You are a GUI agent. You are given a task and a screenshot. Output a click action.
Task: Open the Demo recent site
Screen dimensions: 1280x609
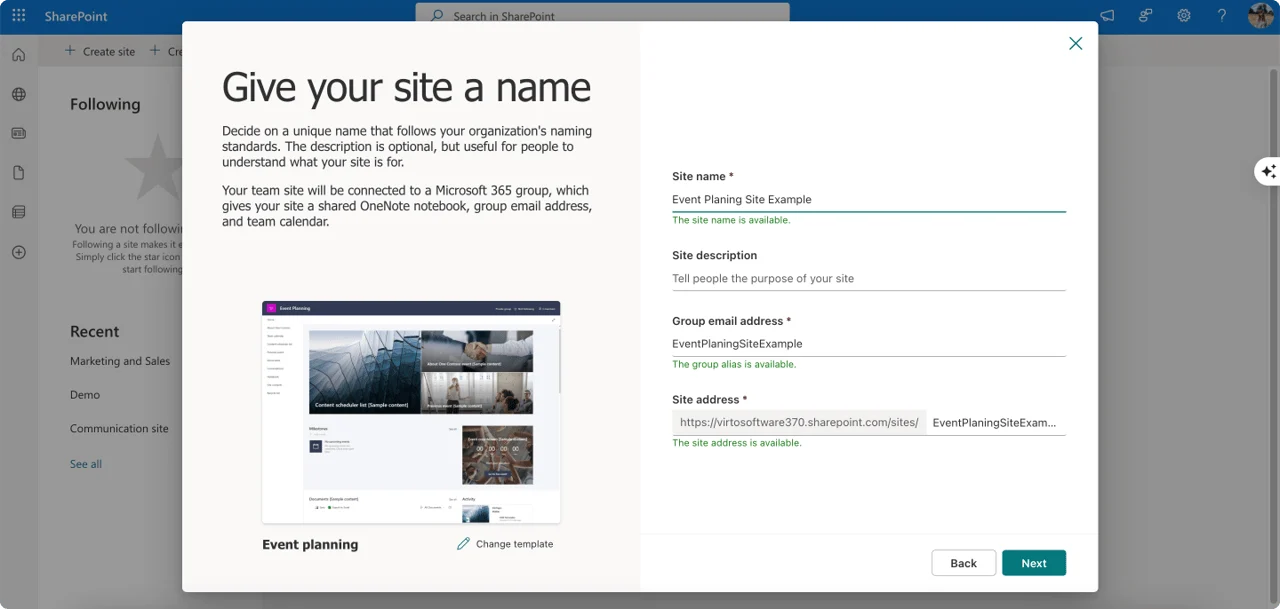(85, 395)
